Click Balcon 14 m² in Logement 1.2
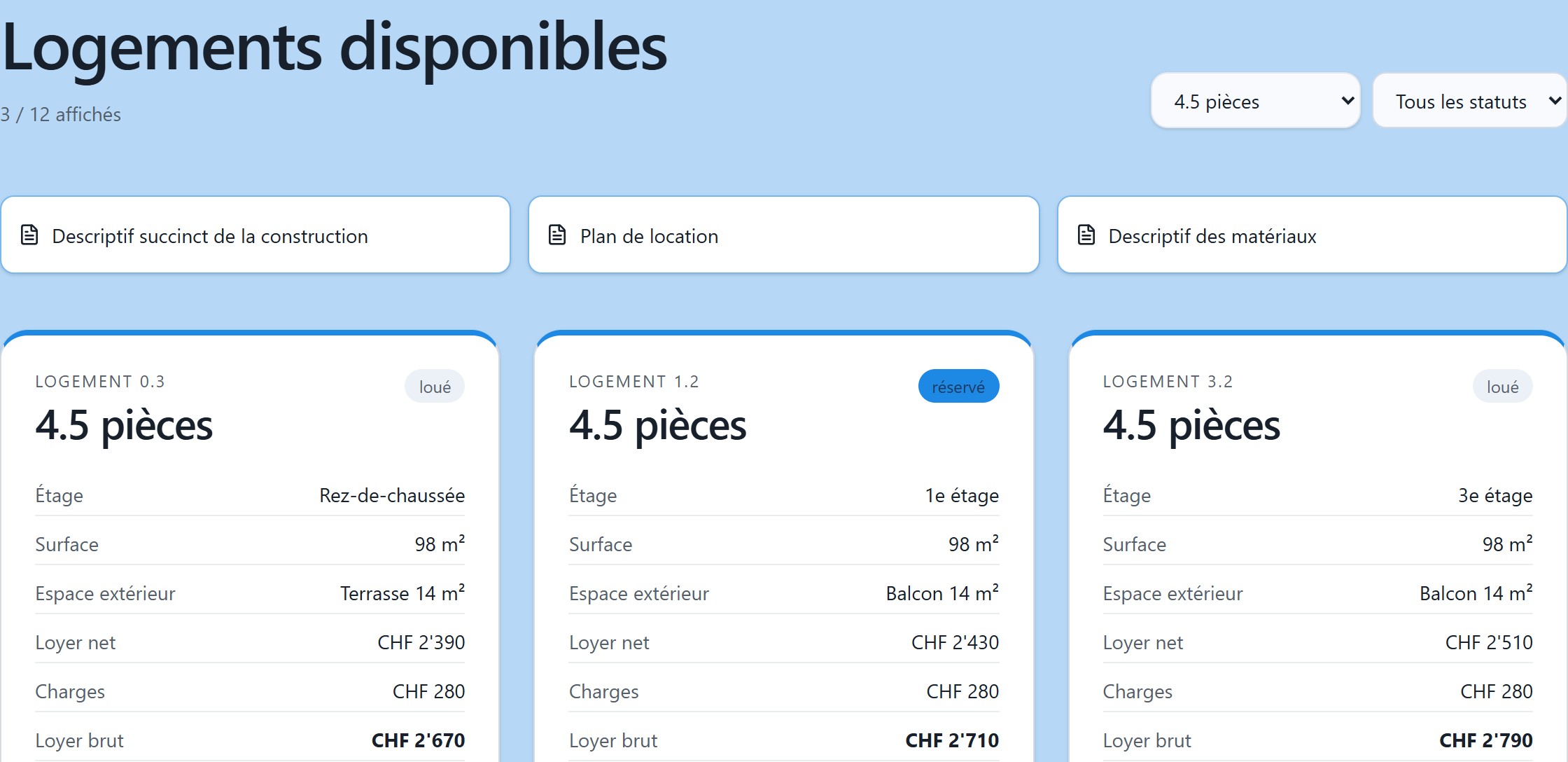This screenshot has height=762, width=1568. click(x=942, y=593)
